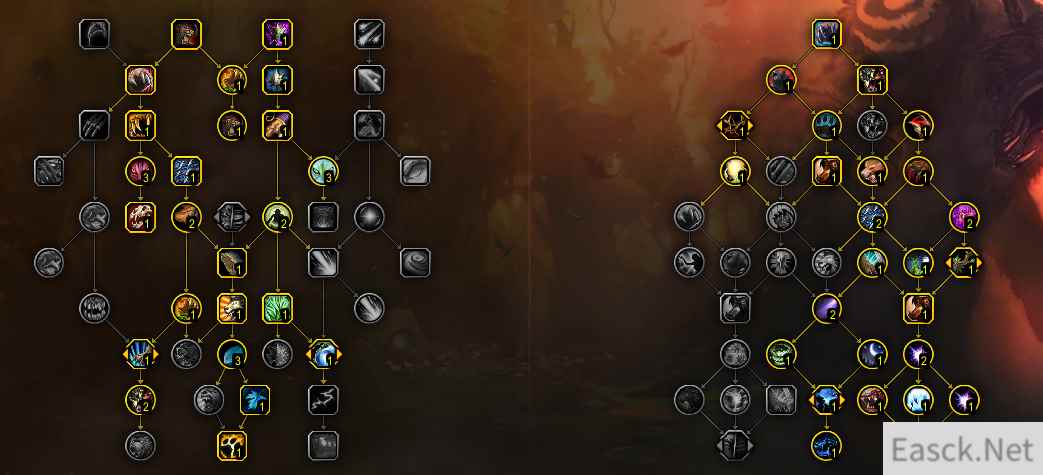The height and width of the screenshot is (475, 1043).
Task: Open the blue claws hexagon choice node
Action: click(x=140, y=354)
